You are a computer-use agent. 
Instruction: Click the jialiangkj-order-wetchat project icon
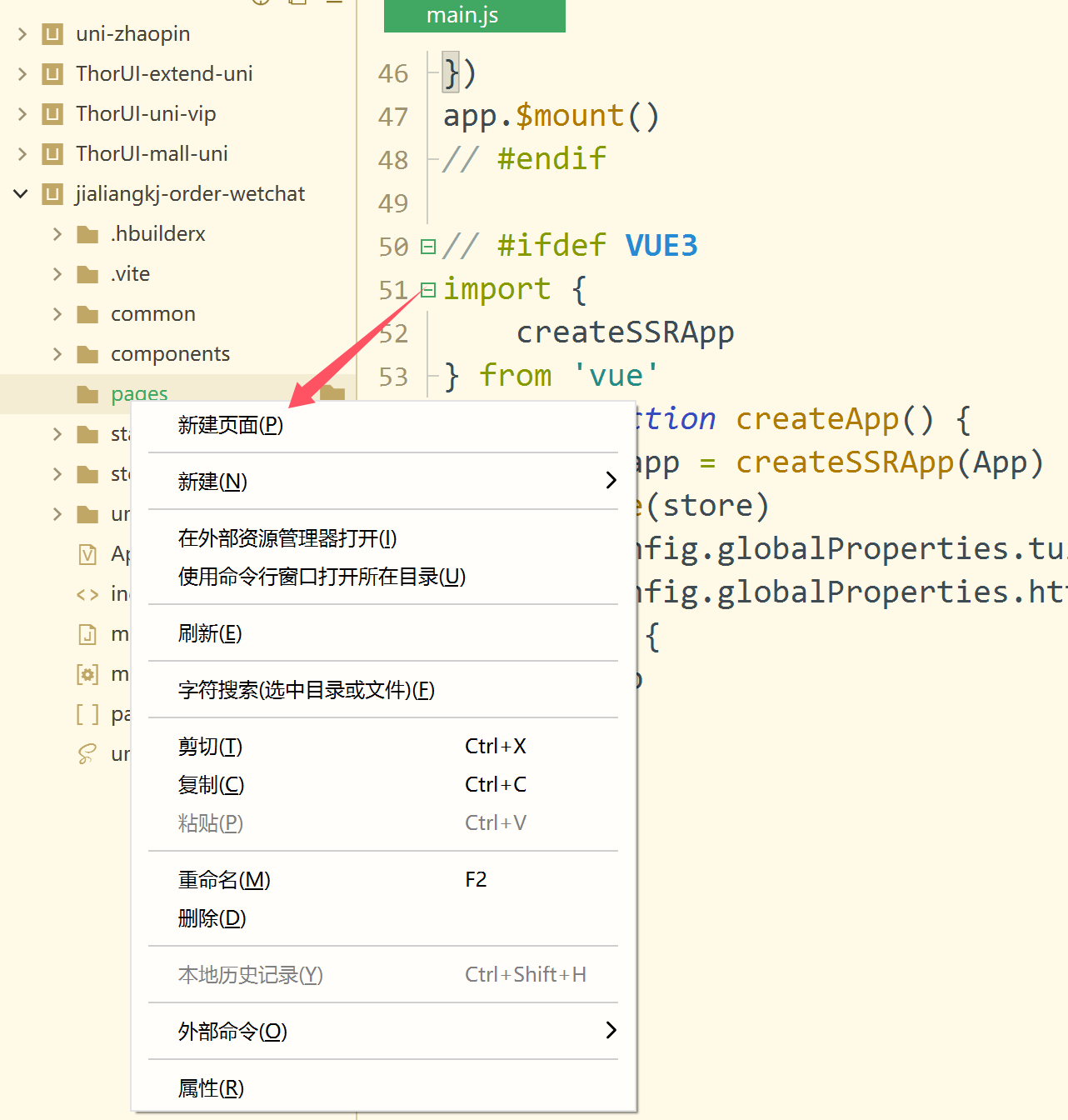(x=52, y=194)
